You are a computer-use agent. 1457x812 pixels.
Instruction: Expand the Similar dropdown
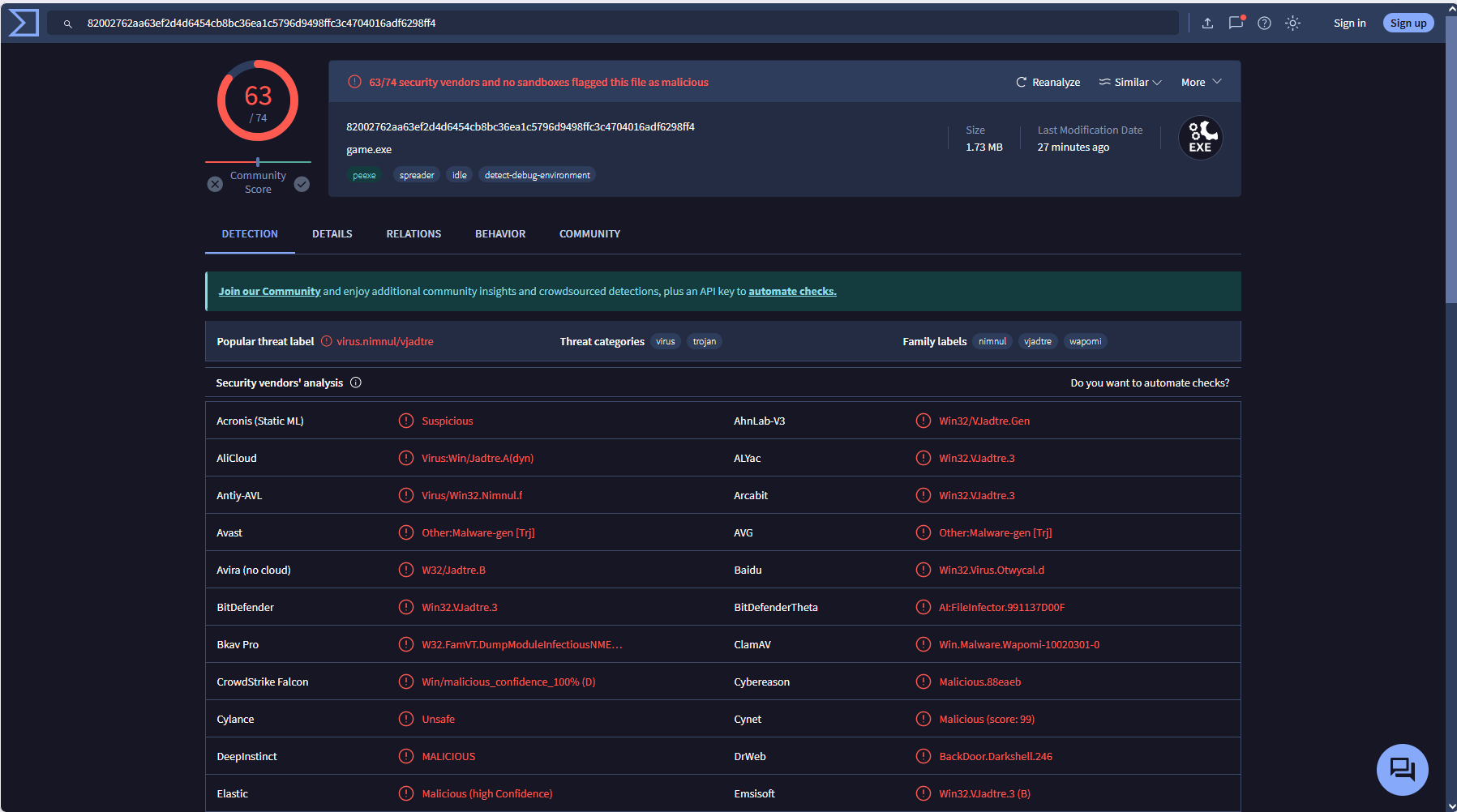[x=1130, y=82]
